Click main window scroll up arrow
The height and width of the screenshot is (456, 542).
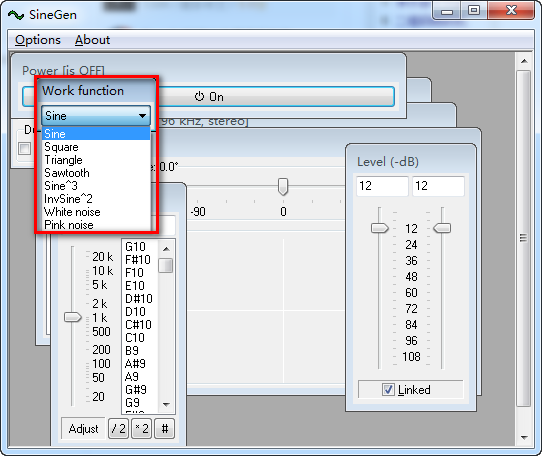pyautogui.click(x=524, y=61)
